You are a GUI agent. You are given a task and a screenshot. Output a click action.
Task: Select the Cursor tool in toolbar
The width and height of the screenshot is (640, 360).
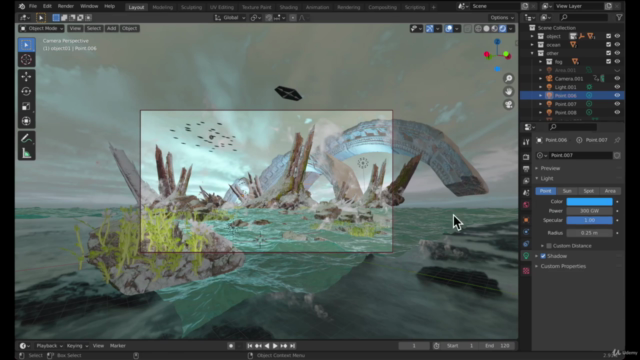click(26, 60)
